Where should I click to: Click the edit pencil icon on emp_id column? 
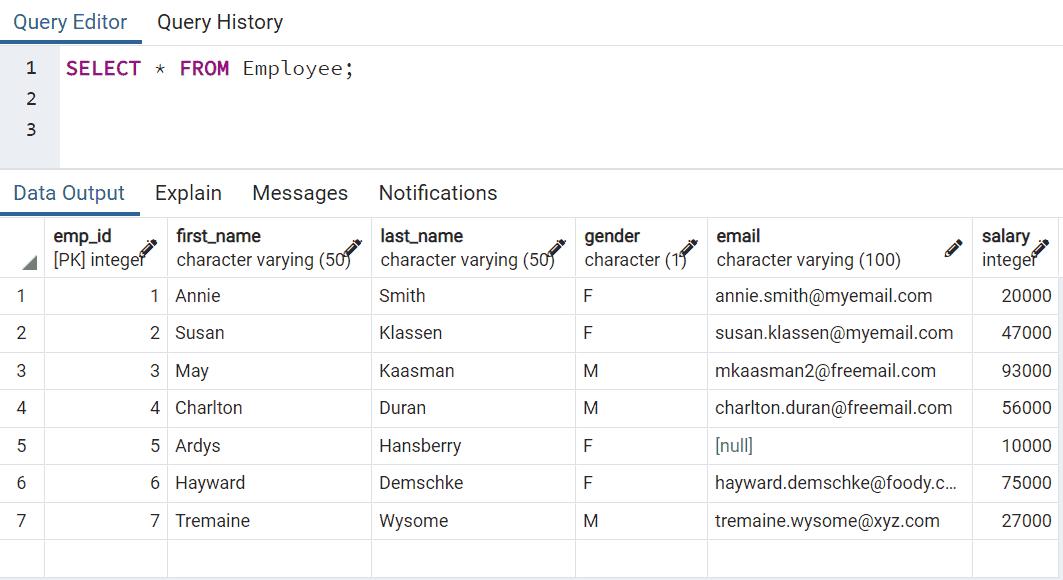pos(149,248)
